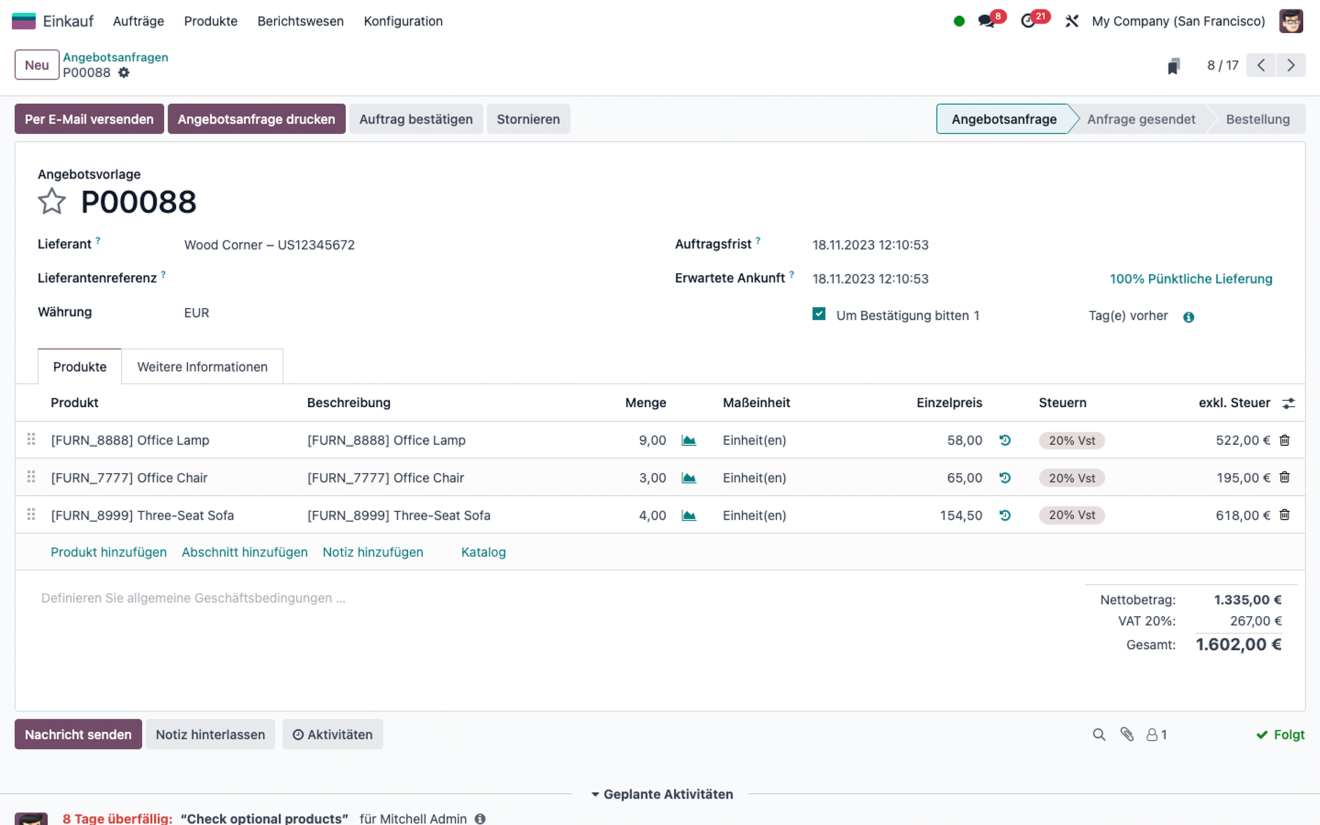Toggle the Folgt following status
The image size is (1320, 825).
click(x=1280, y=735)
